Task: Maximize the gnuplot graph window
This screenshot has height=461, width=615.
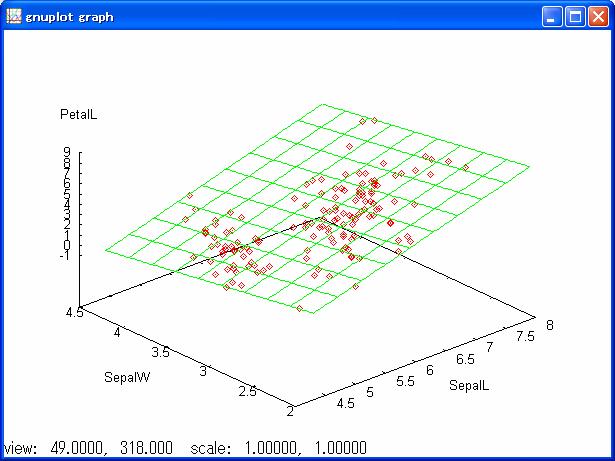Action: [x=575, y=16]
